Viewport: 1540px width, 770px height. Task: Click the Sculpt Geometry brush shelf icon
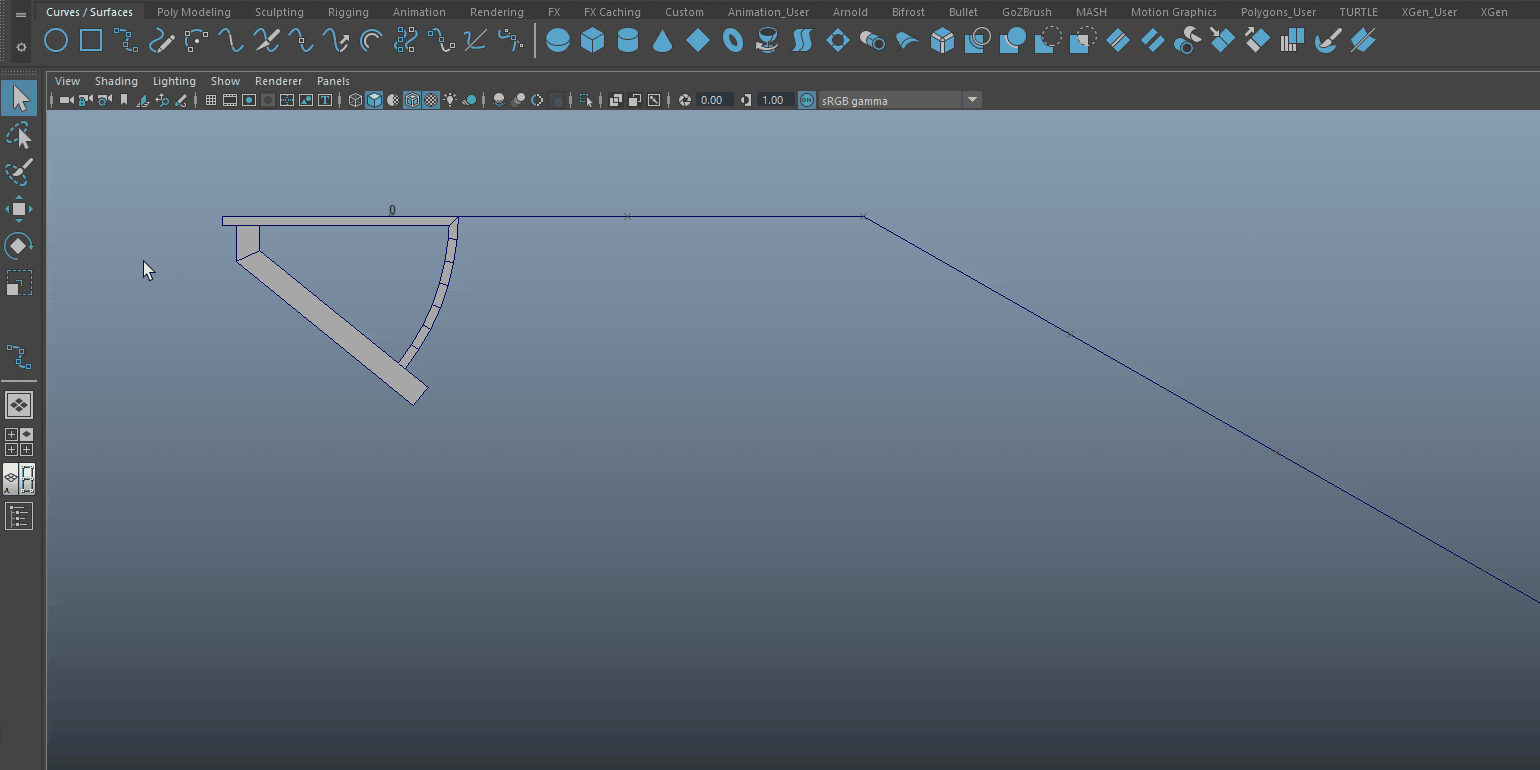1328,41
